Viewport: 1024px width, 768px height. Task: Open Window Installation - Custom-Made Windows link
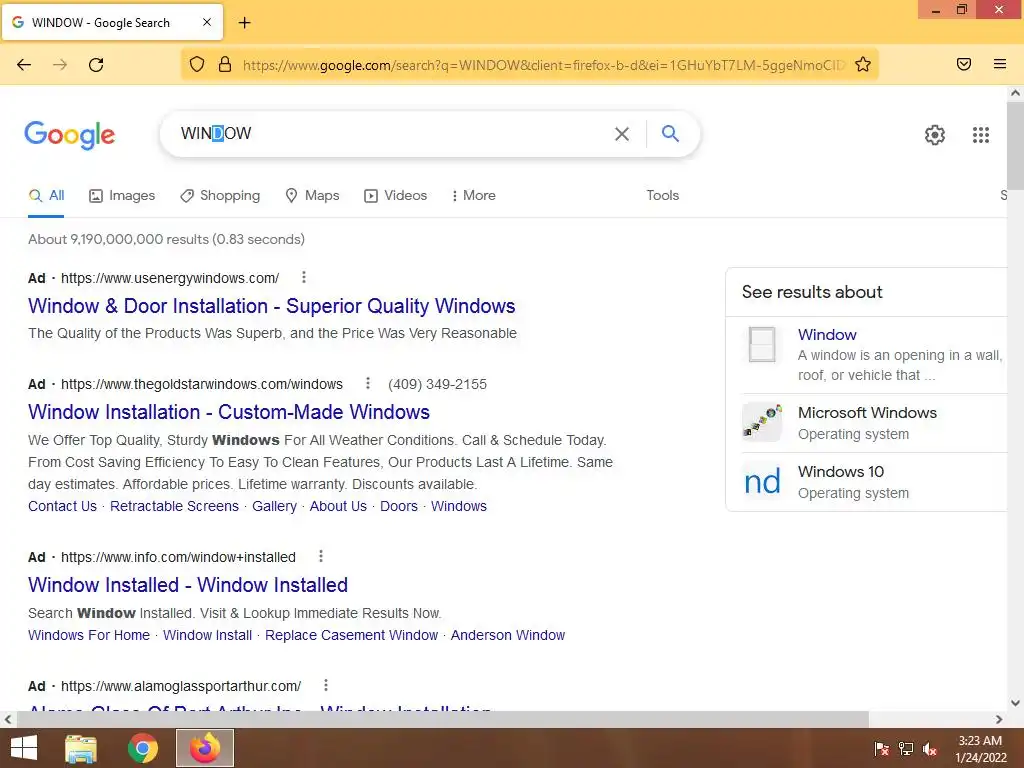[229, 412]
